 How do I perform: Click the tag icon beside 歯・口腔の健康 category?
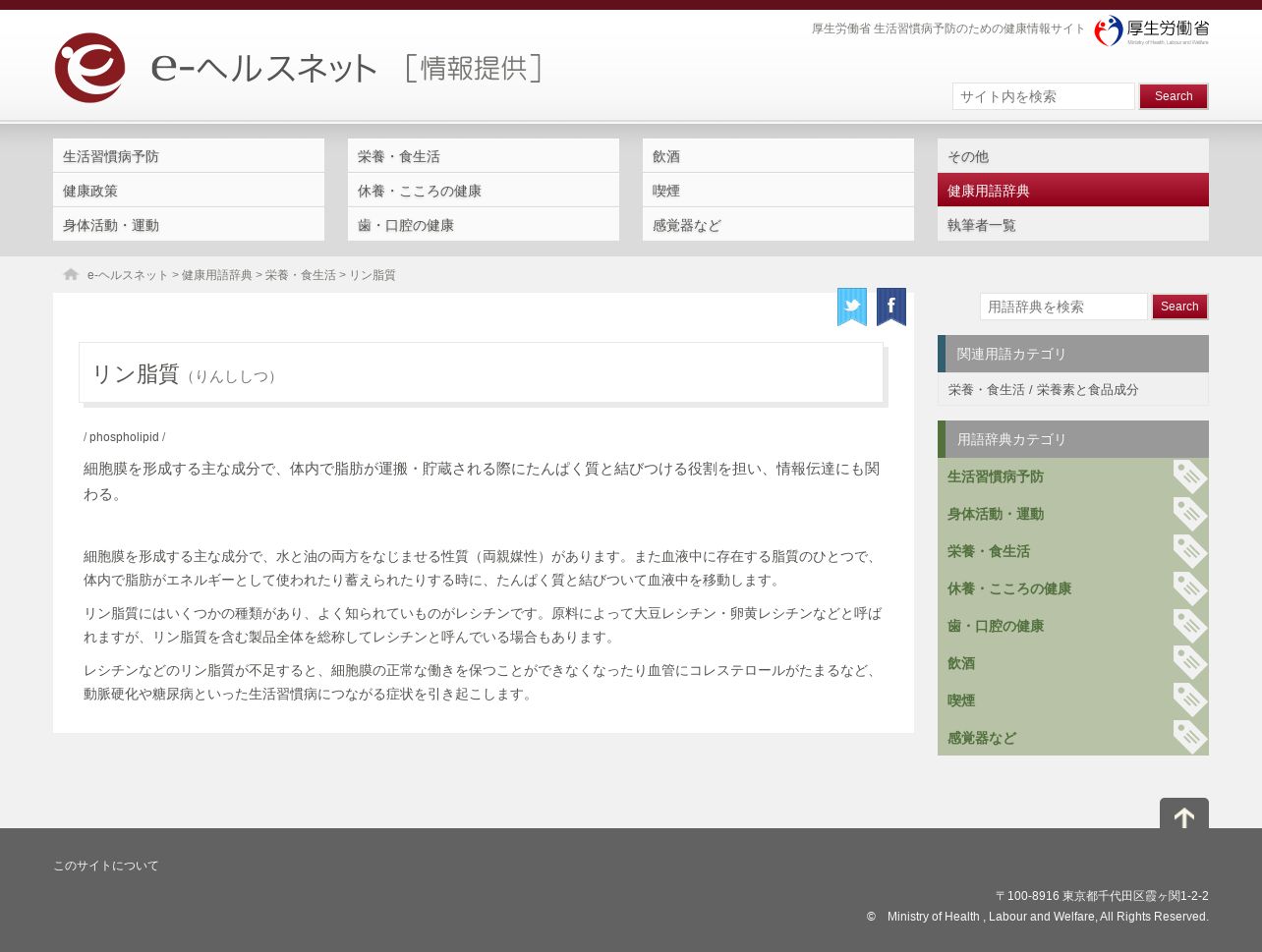(x=1190, y=626)
